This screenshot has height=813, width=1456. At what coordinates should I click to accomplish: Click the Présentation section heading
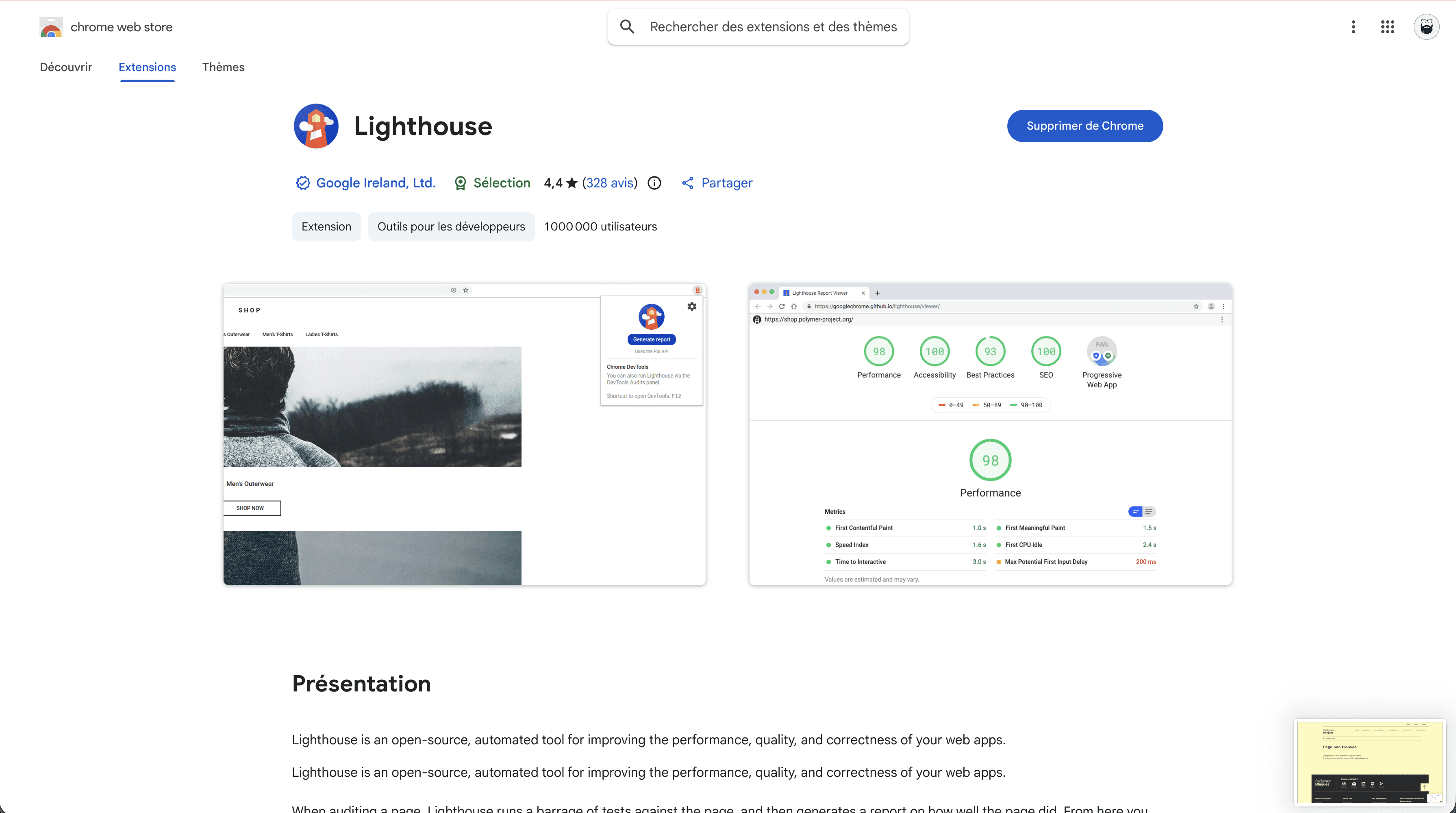[x=361, y=684]
